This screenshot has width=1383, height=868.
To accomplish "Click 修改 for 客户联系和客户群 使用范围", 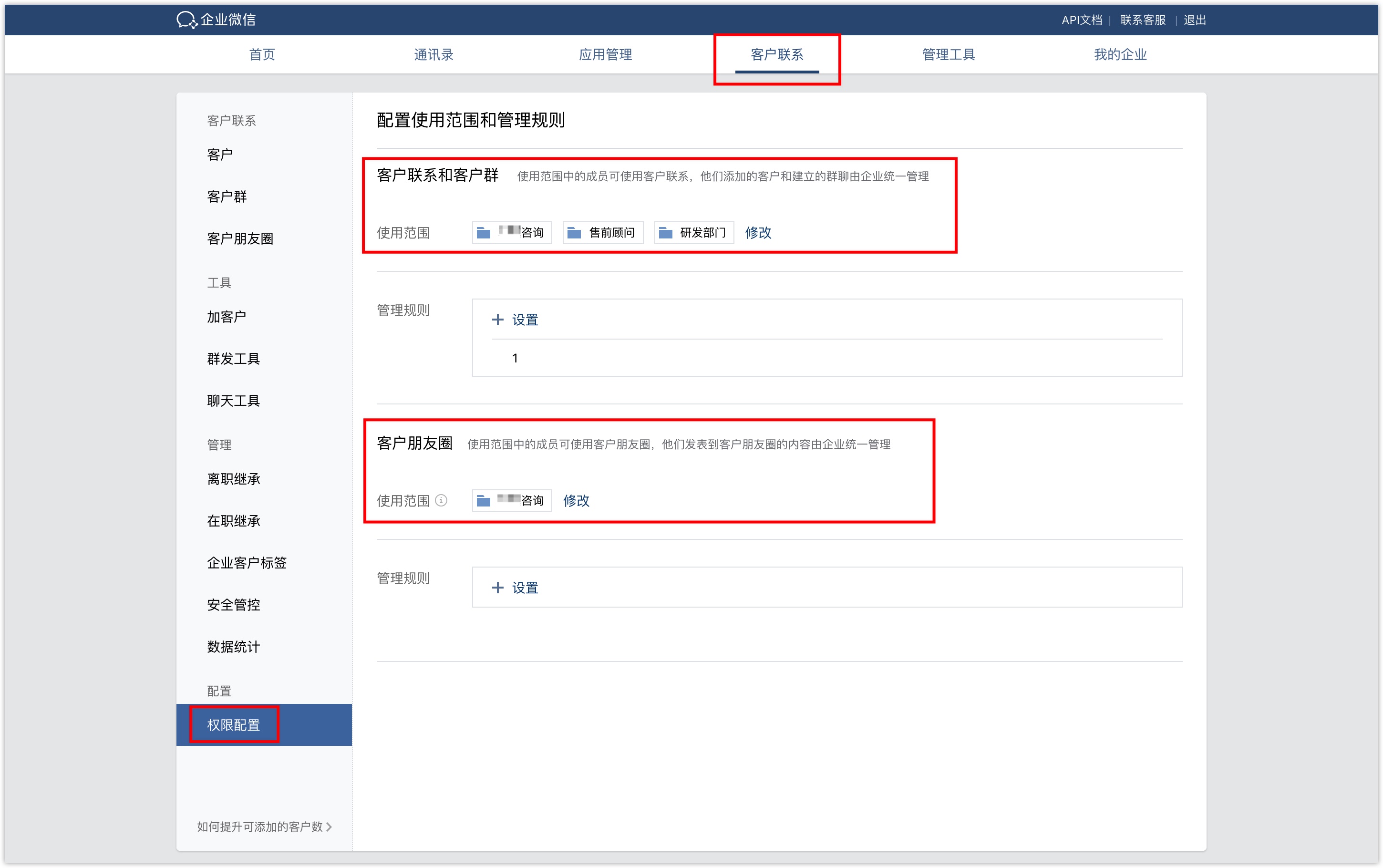I will [x=758, y=233].
